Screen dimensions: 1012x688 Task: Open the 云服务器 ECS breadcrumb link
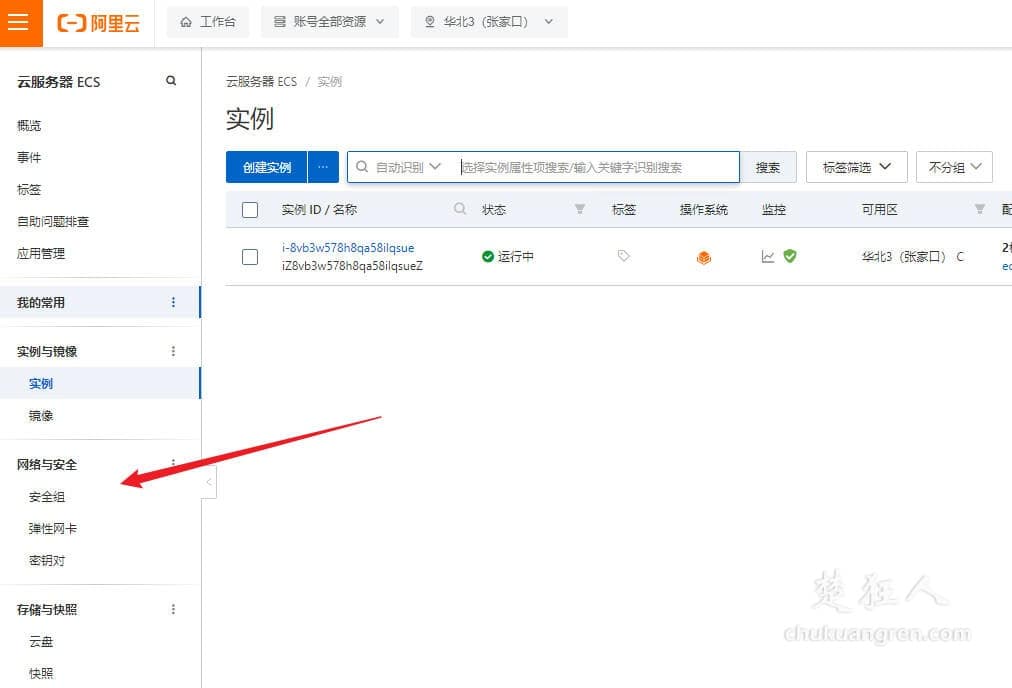point(260,81)
